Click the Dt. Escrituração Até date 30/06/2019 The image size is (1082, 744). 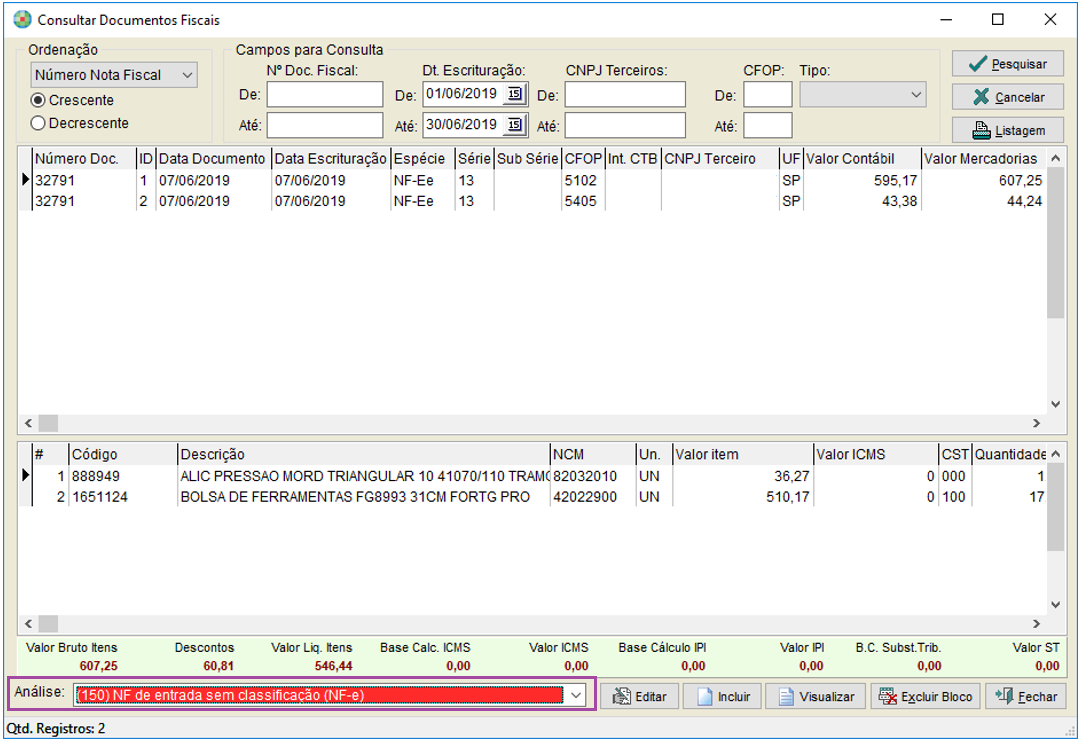pos(462,125)
